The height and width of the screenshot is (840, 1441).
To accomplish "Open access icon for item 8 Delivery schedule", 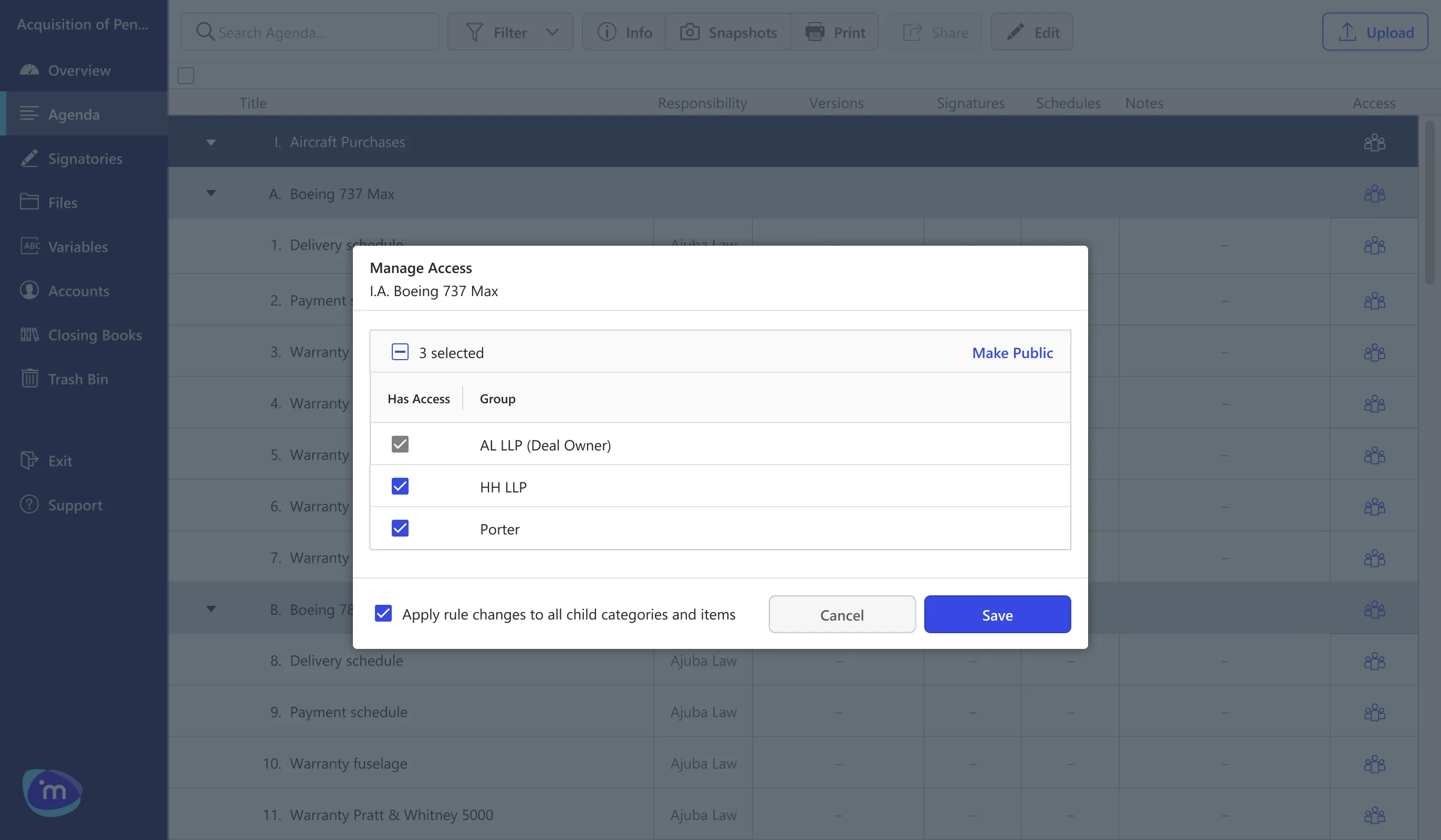I will [x=1374, y=661].
